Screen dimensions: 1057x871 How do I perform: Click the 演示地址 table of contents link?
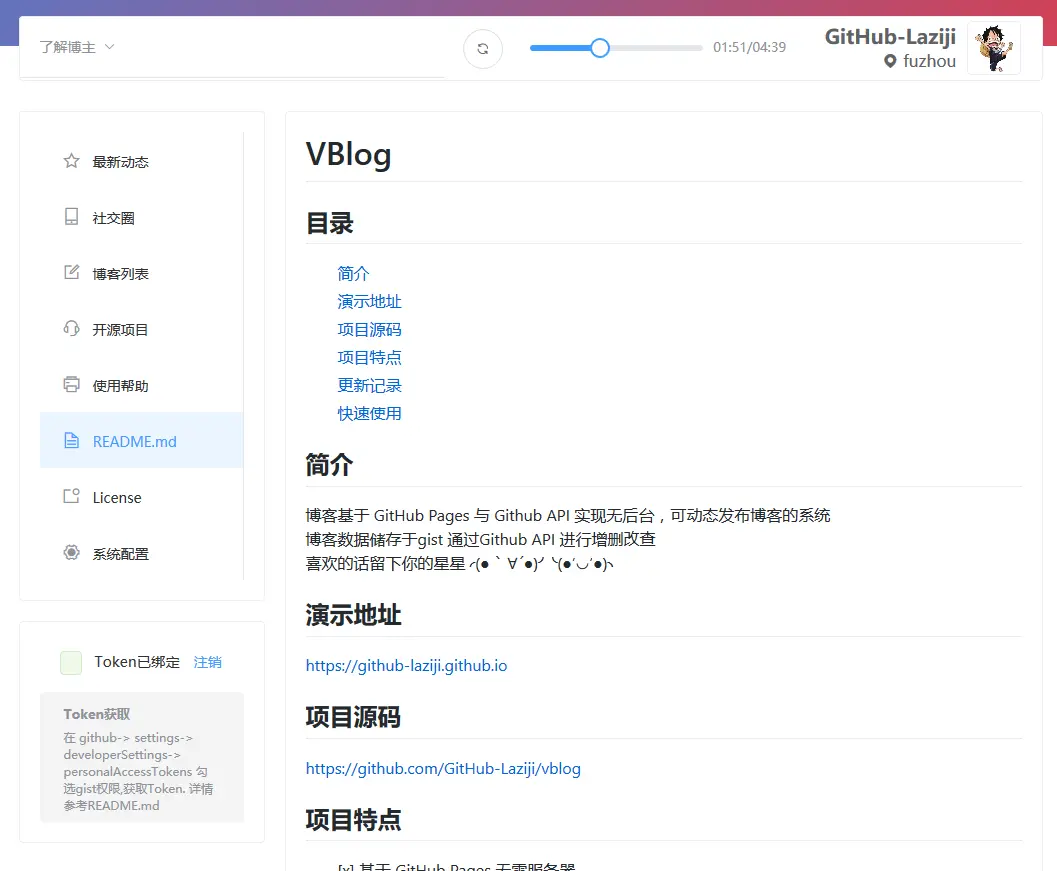(x=369, y=301)
